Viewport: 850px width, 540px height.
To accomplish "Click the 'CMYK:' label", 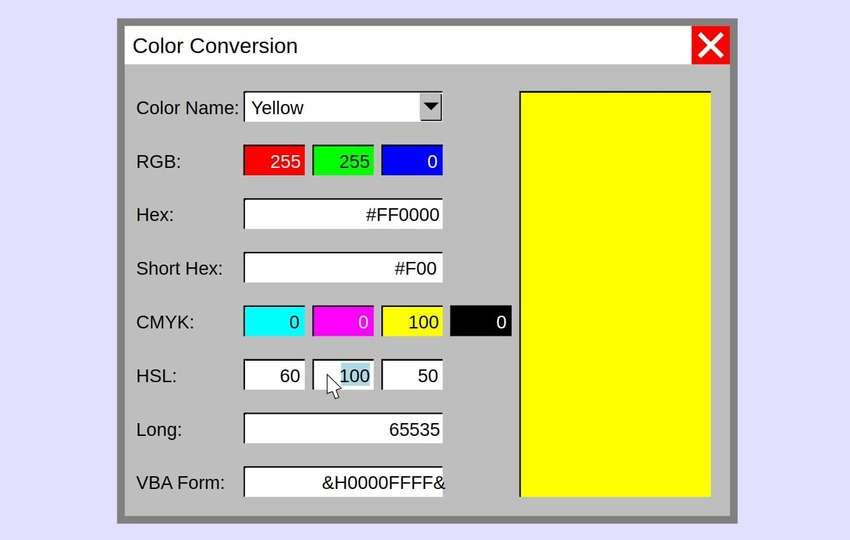I will pos(165,322).
